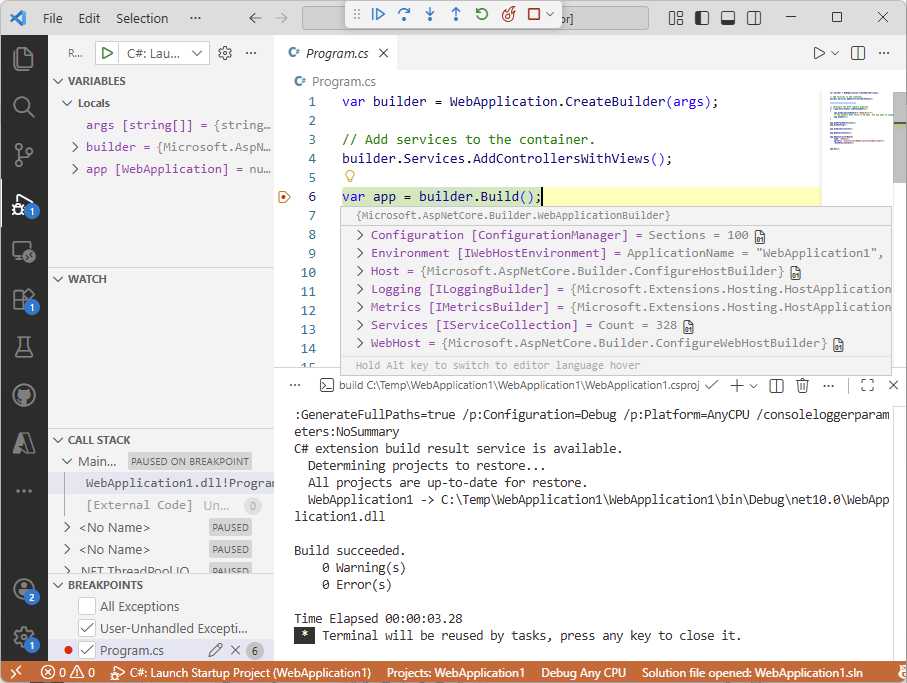Screen dimensions: 907x683
Task: Open the Selection menu
Action: point(142,18)
